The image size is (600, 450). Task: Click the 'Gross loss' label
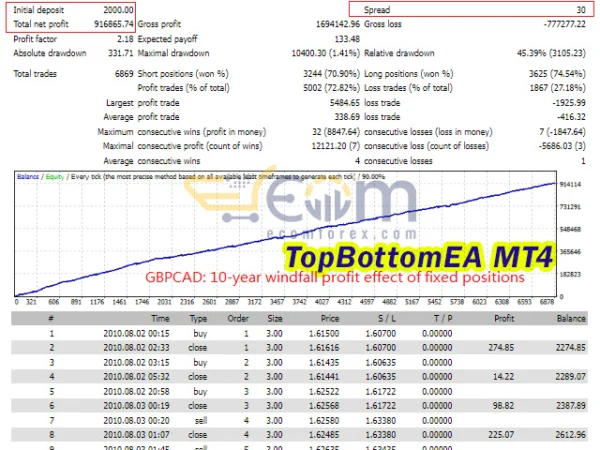point(383,24)
